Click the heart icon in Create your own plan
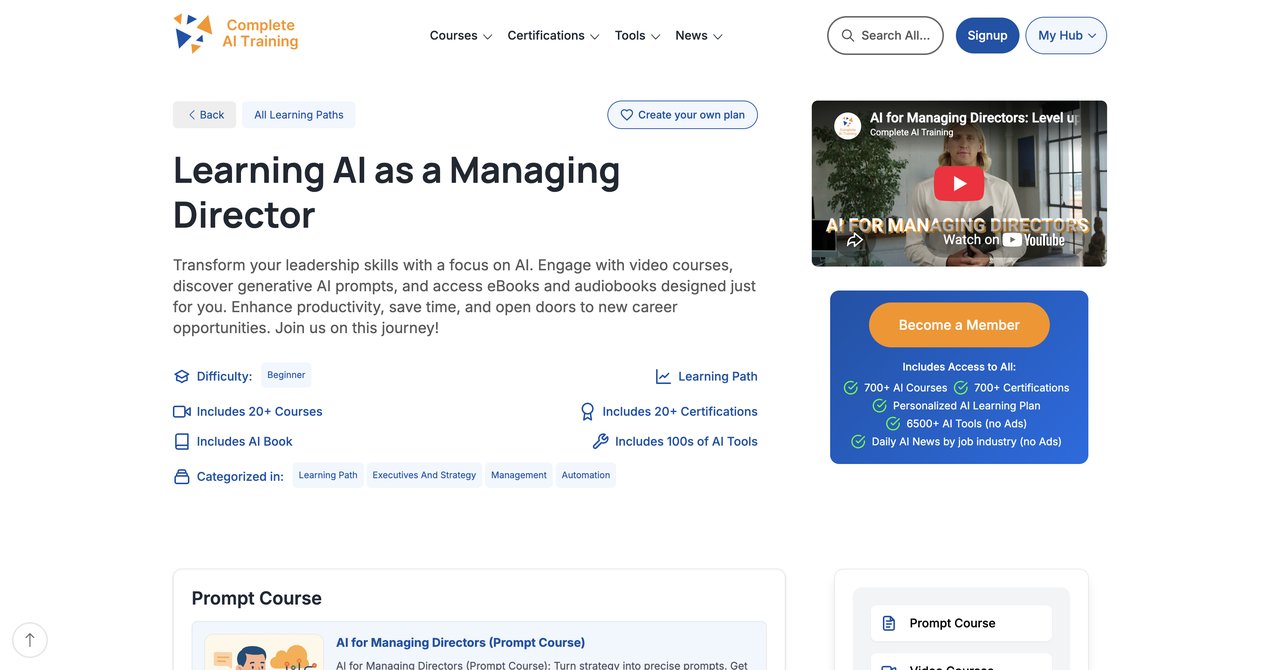The height and width of the screenshot is (670, 1280). tap(627, 115)
